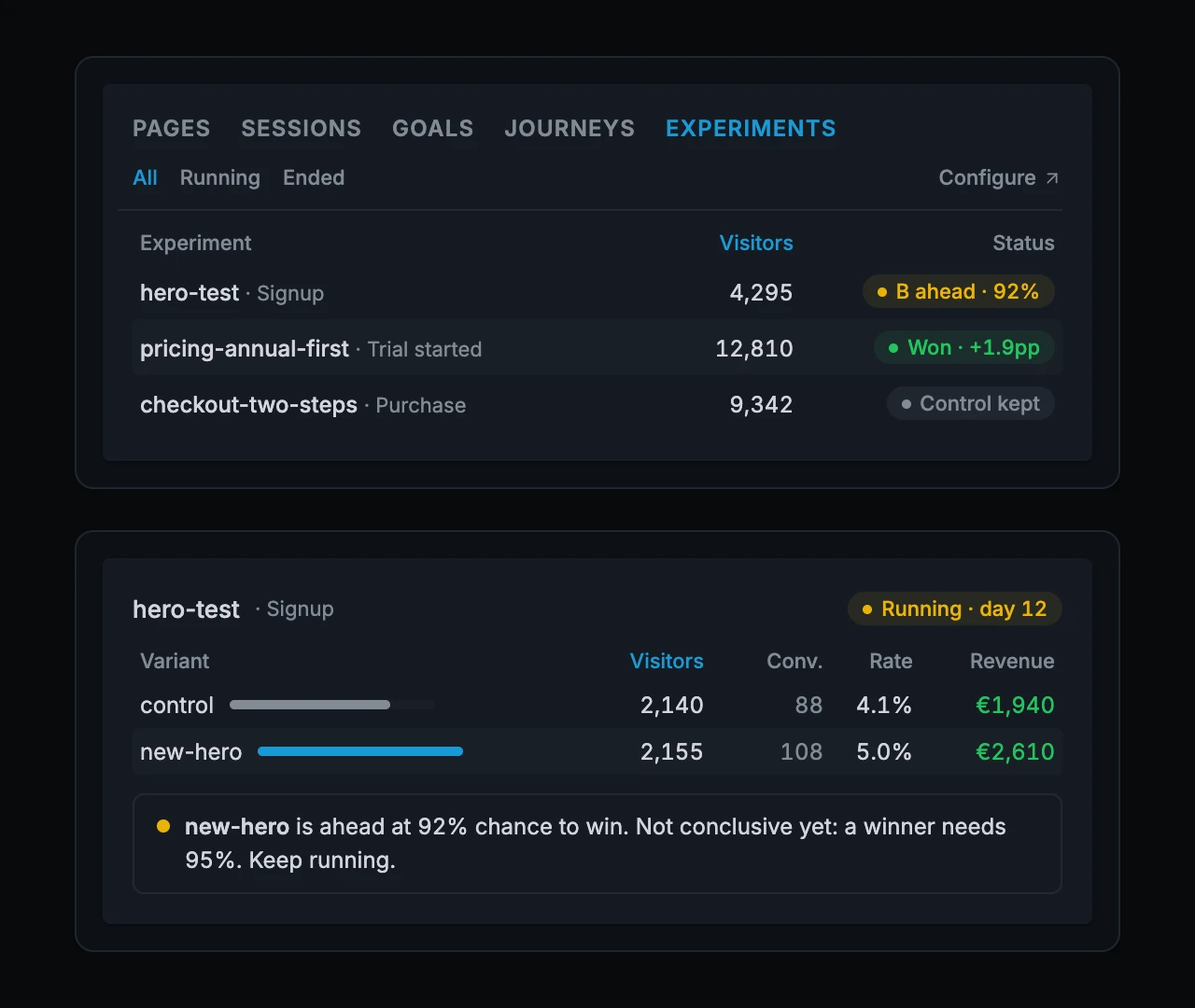
Task: Click the Won +1.9pp status badge
Action: [x=964, y=347]
